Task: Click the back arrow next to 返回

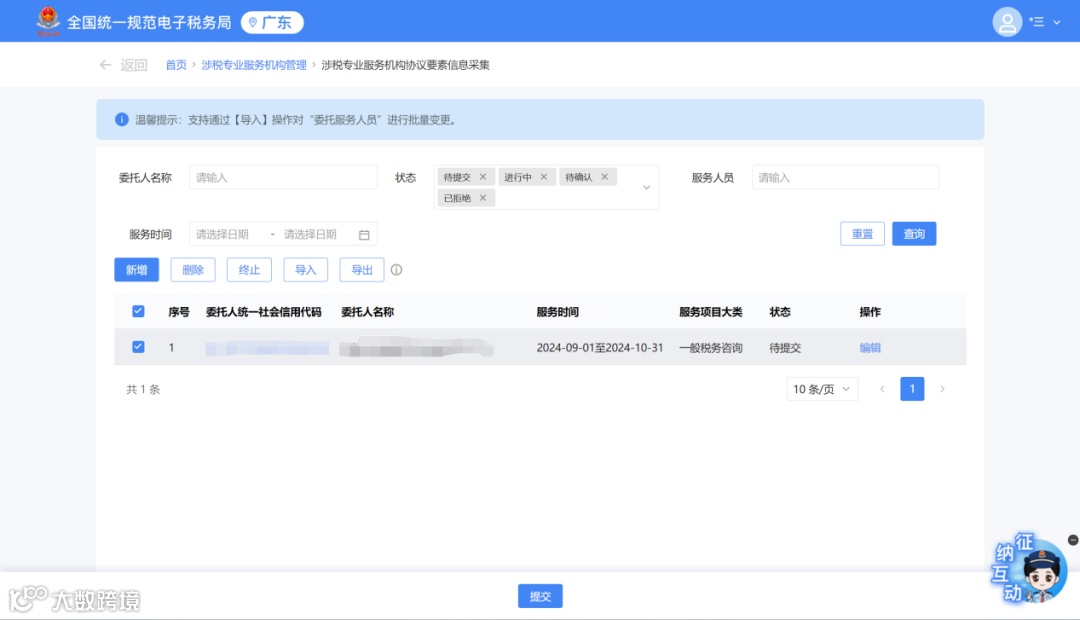Action: [105, 63]
